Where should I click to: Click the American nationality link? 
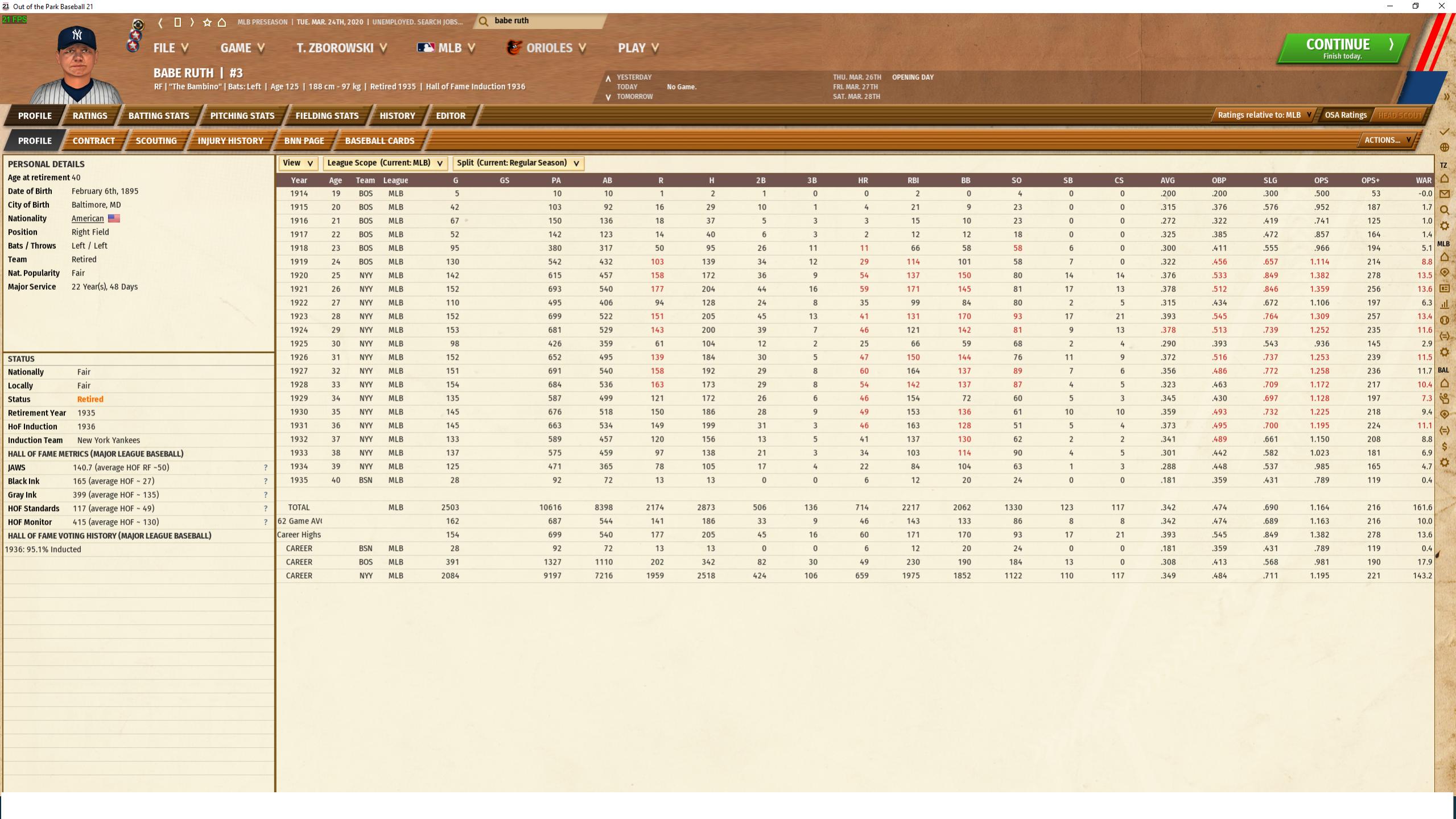pyautogui.click(x=88, y=219)
